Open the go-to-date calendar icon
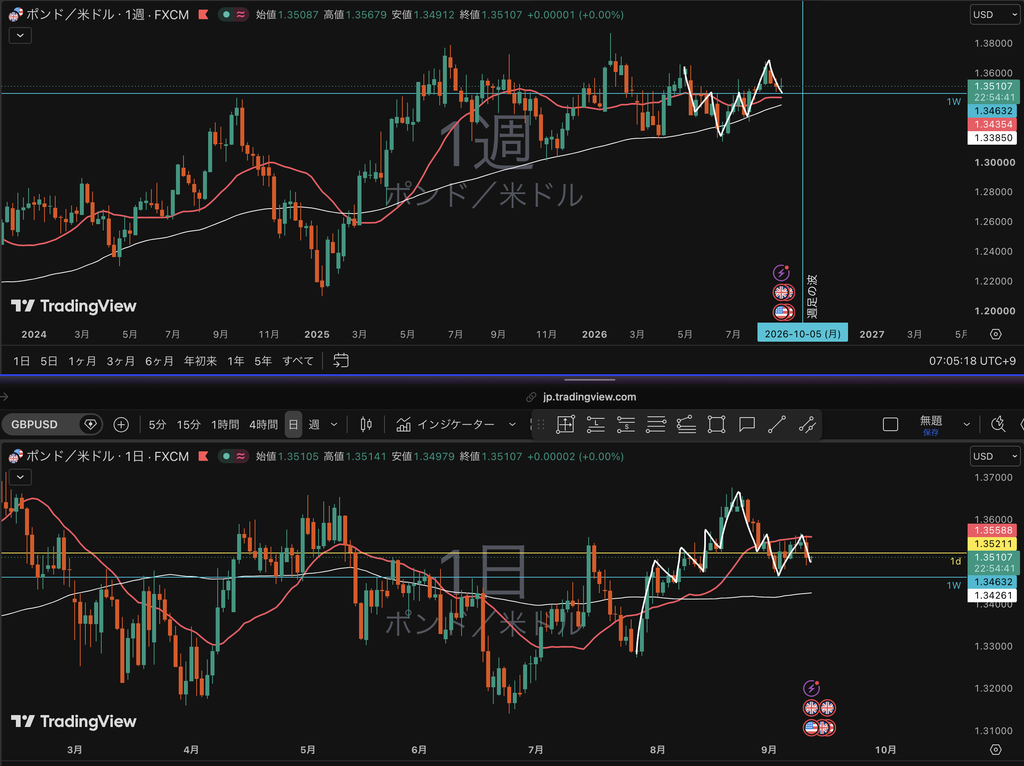The image size is (1024, 766). 341,360
